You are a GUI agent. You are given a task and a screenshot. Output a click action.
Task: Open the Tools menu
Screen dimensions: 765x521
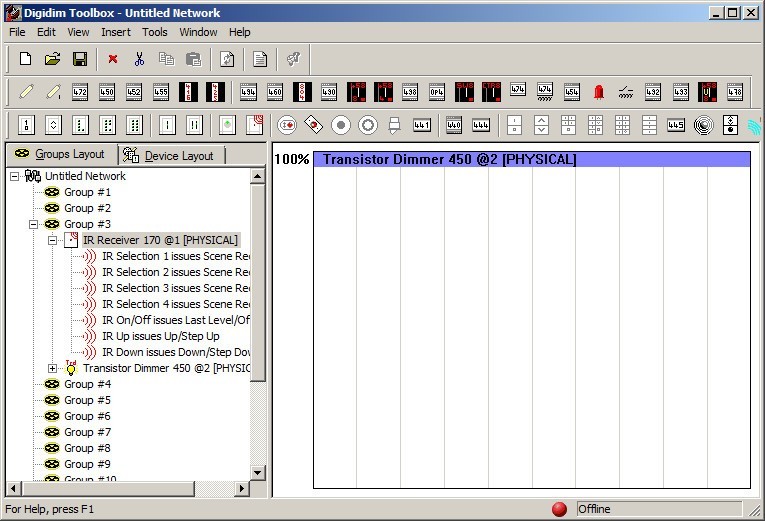pos(155,32)
